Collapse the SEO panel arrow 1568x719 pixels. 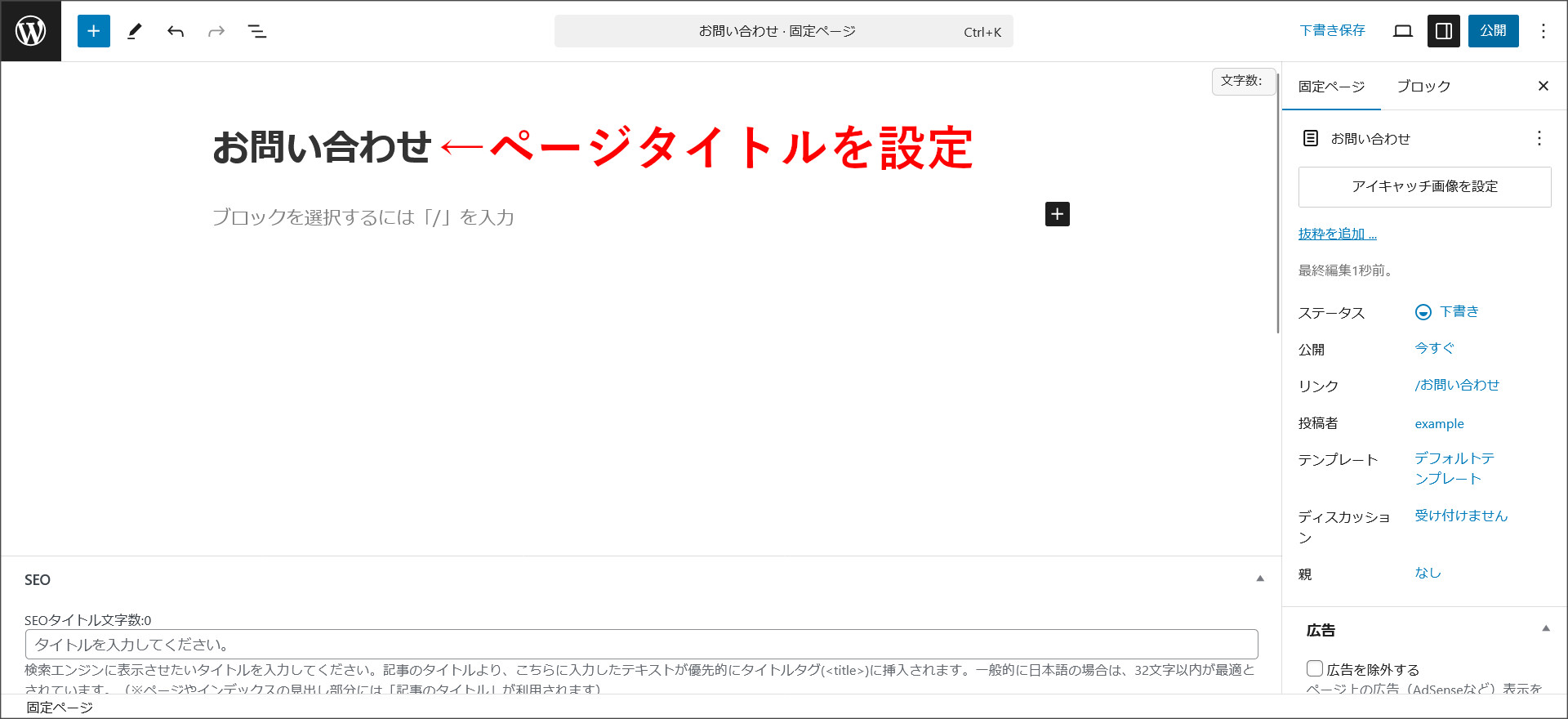click(1260, 578)
